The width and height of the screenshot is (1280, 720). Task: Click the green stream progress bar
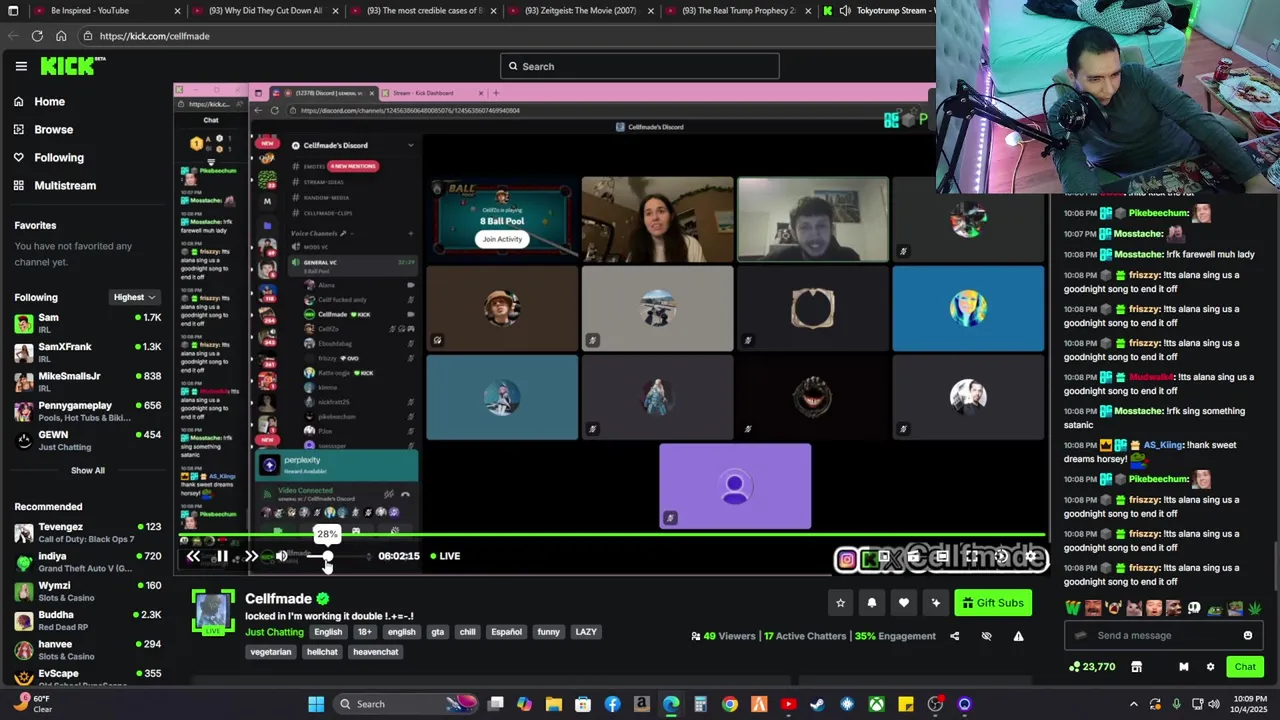click(x=612, y=535)
